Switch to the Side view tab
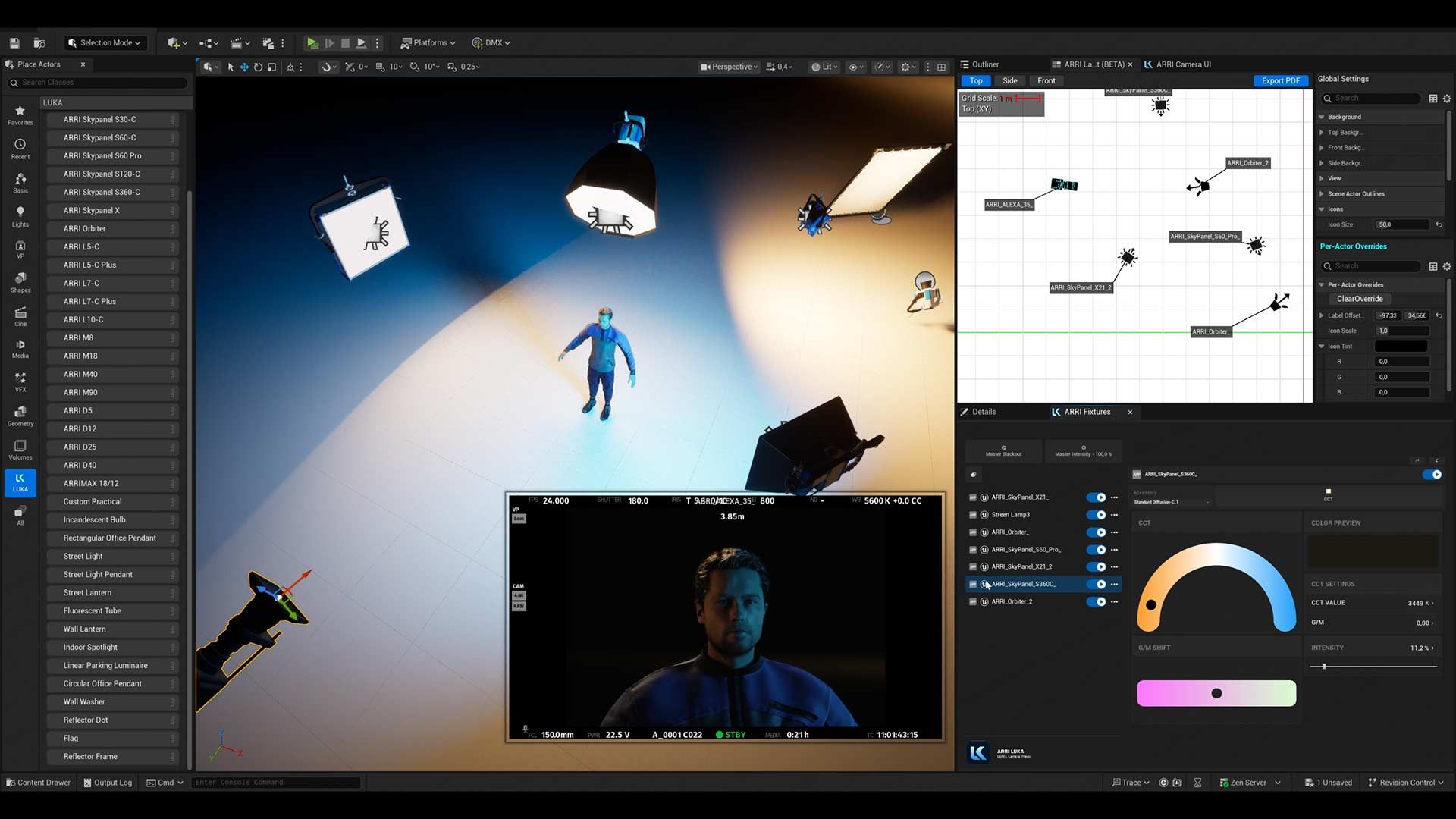This screenshot has width=1456, height=819. pos(1010,81)
